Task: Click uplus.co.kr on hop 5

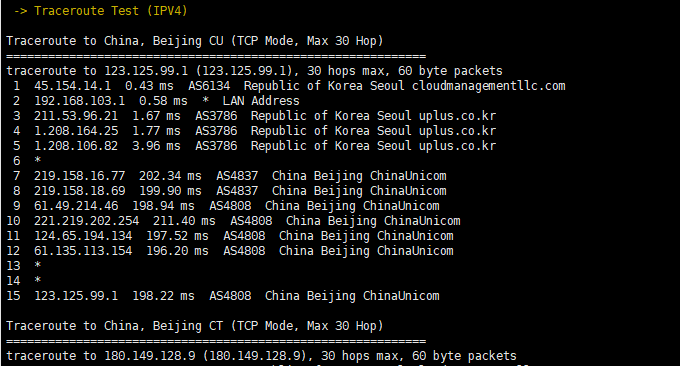Action: coord(457,146)
